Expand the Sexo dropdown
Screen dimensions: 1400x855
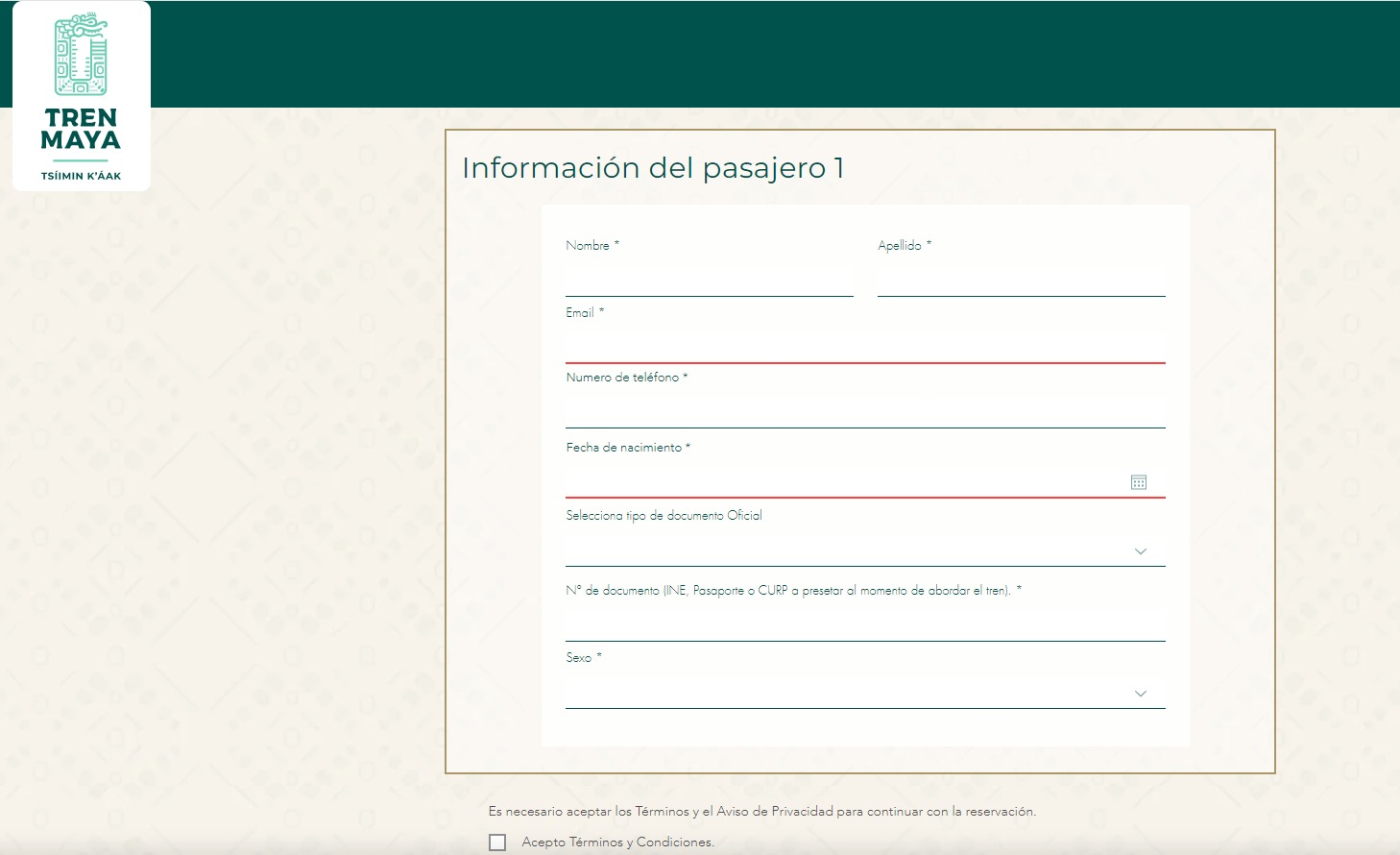pos(865,692)
